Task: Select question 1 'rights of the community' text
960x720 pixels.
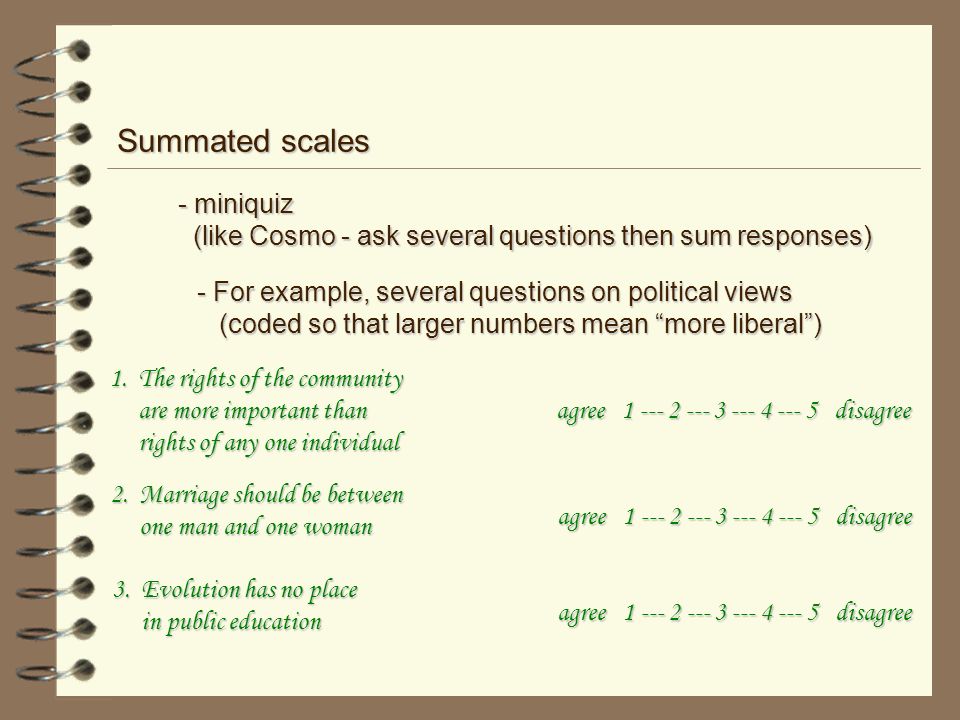Action: [x=258, y=411]
